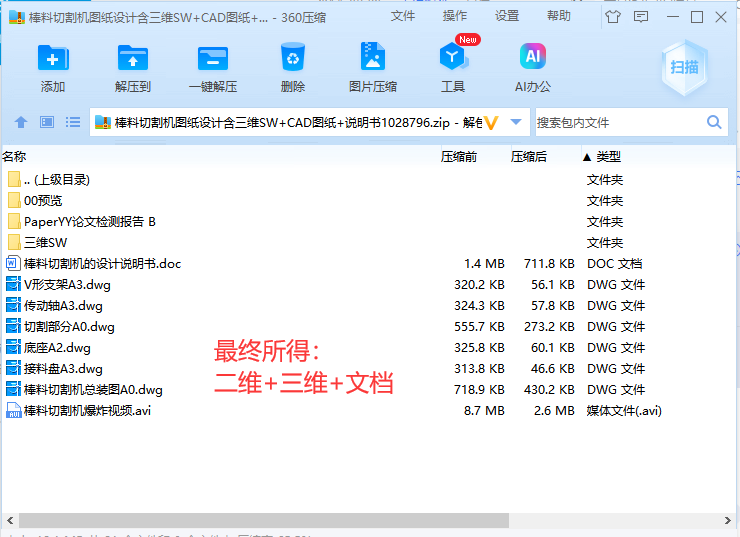Click the Word icon of 棒料切割机的设计说明书.doc
740x537 pixels.
13,263
